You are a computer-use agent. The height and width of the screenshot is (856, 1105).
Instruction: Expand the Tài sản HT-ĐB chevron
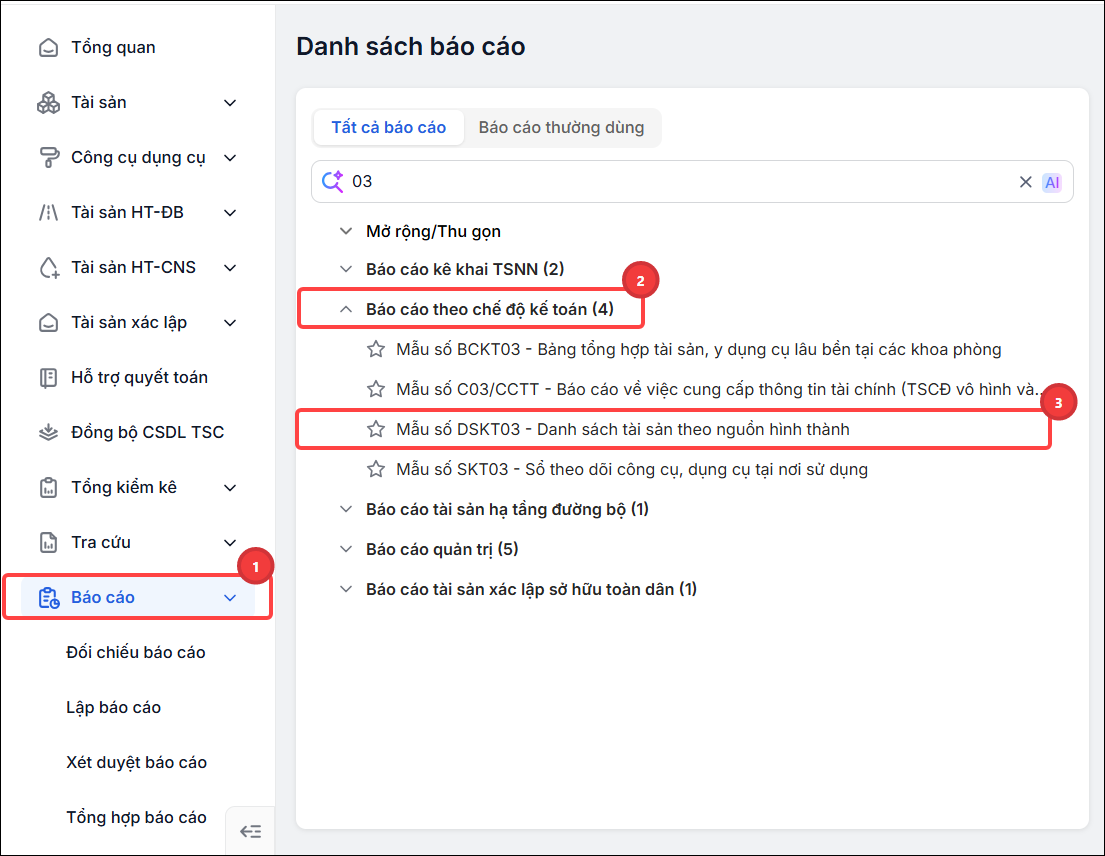230,213
